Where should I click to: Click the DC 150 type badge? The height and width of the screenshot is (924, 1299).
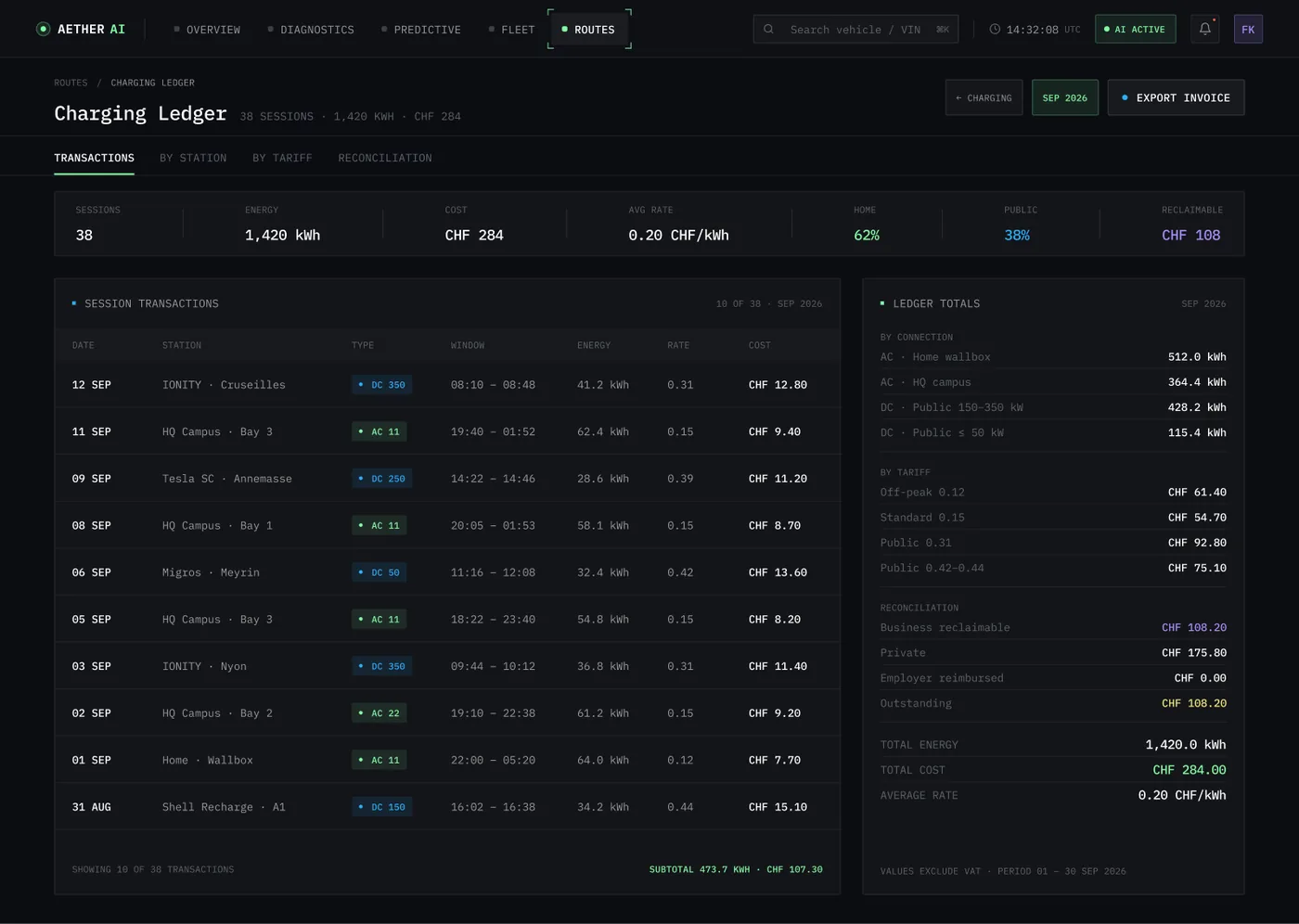381,807
